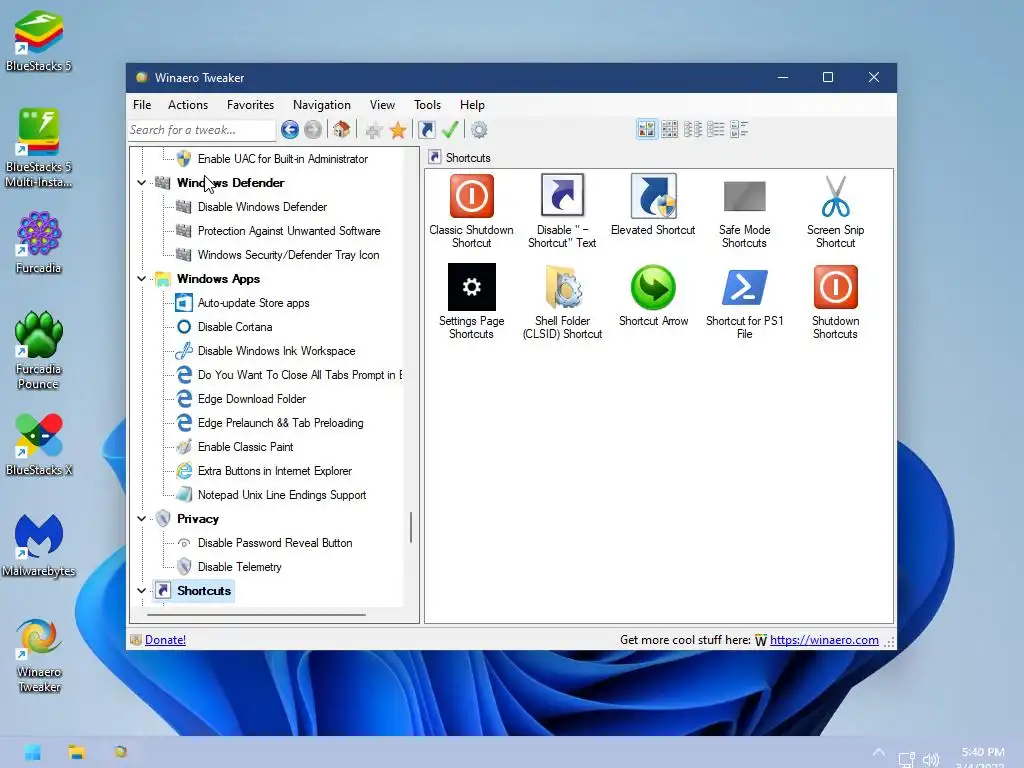
Task: Open the https://winaero.com link
Action: [x=824, y=640]
